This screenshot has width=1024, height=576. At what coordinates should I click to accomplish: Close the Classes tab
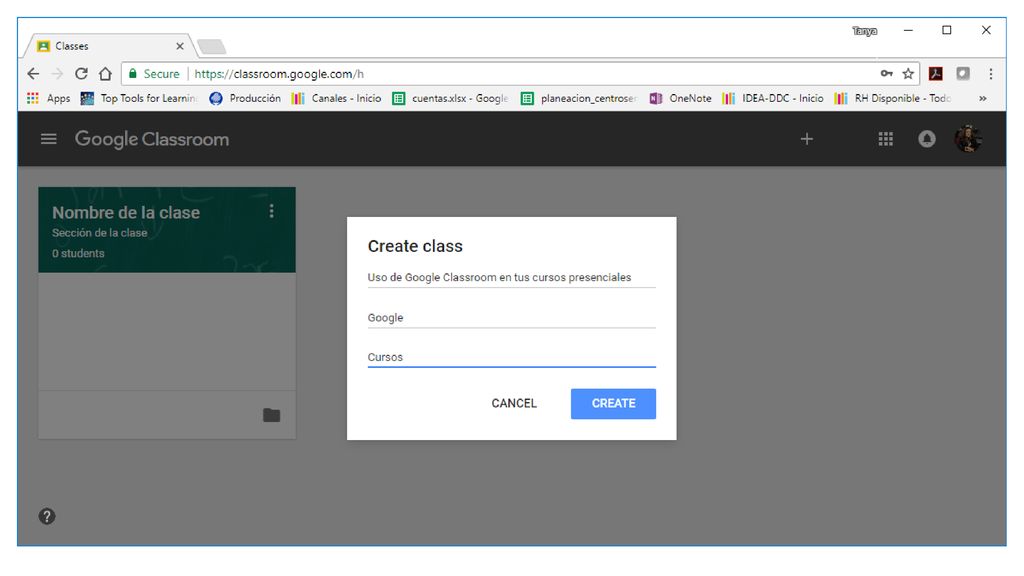coord(180,46)
